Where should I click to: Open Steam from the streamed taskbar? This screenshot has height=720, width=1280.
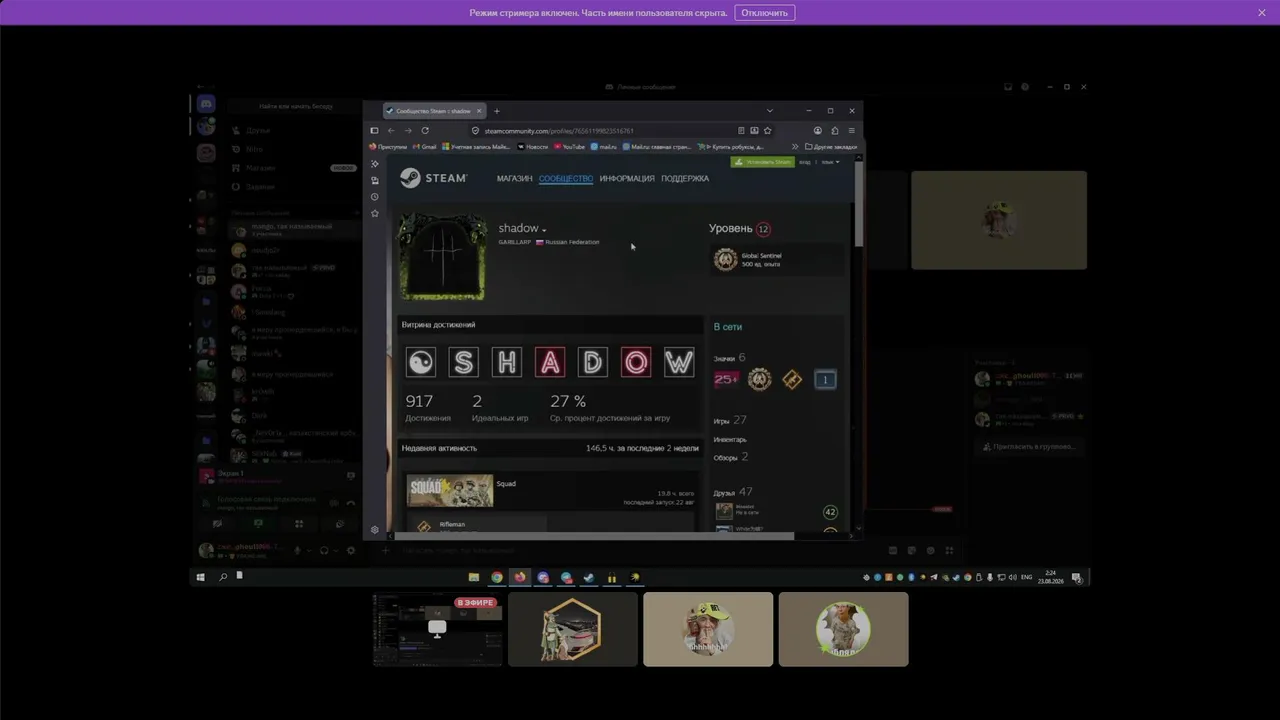click(x=589, y=577)
